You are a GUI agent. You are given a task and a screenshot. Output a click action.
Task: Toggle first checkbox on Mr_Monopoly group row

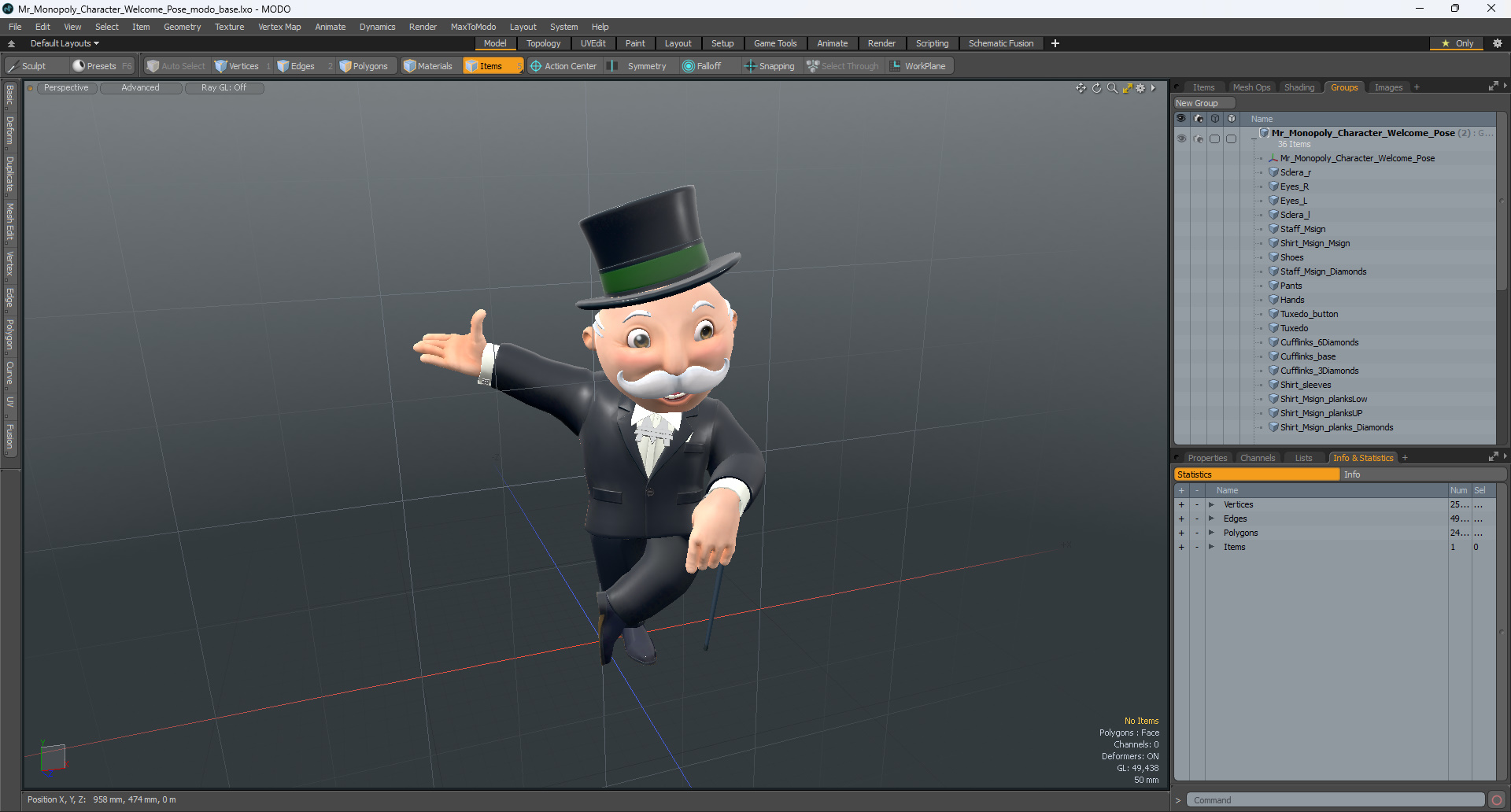click(1214, 138)
